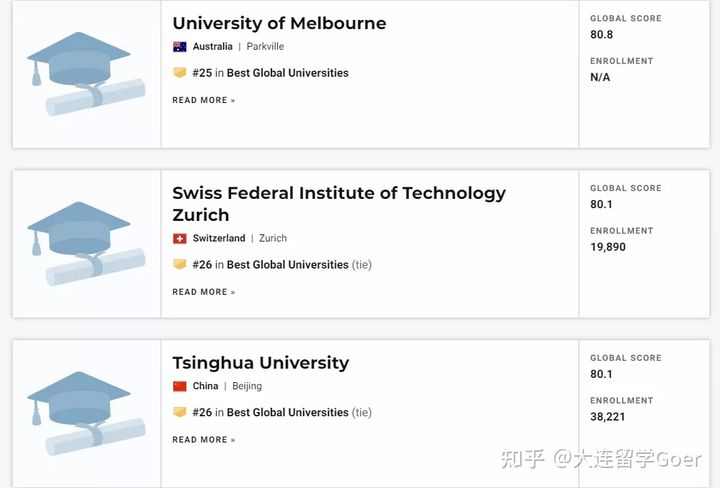This screenshot has width=720, height=488.
Task: Select the Tsinghua enrollment value 38,221
Action: coord(608,417)
